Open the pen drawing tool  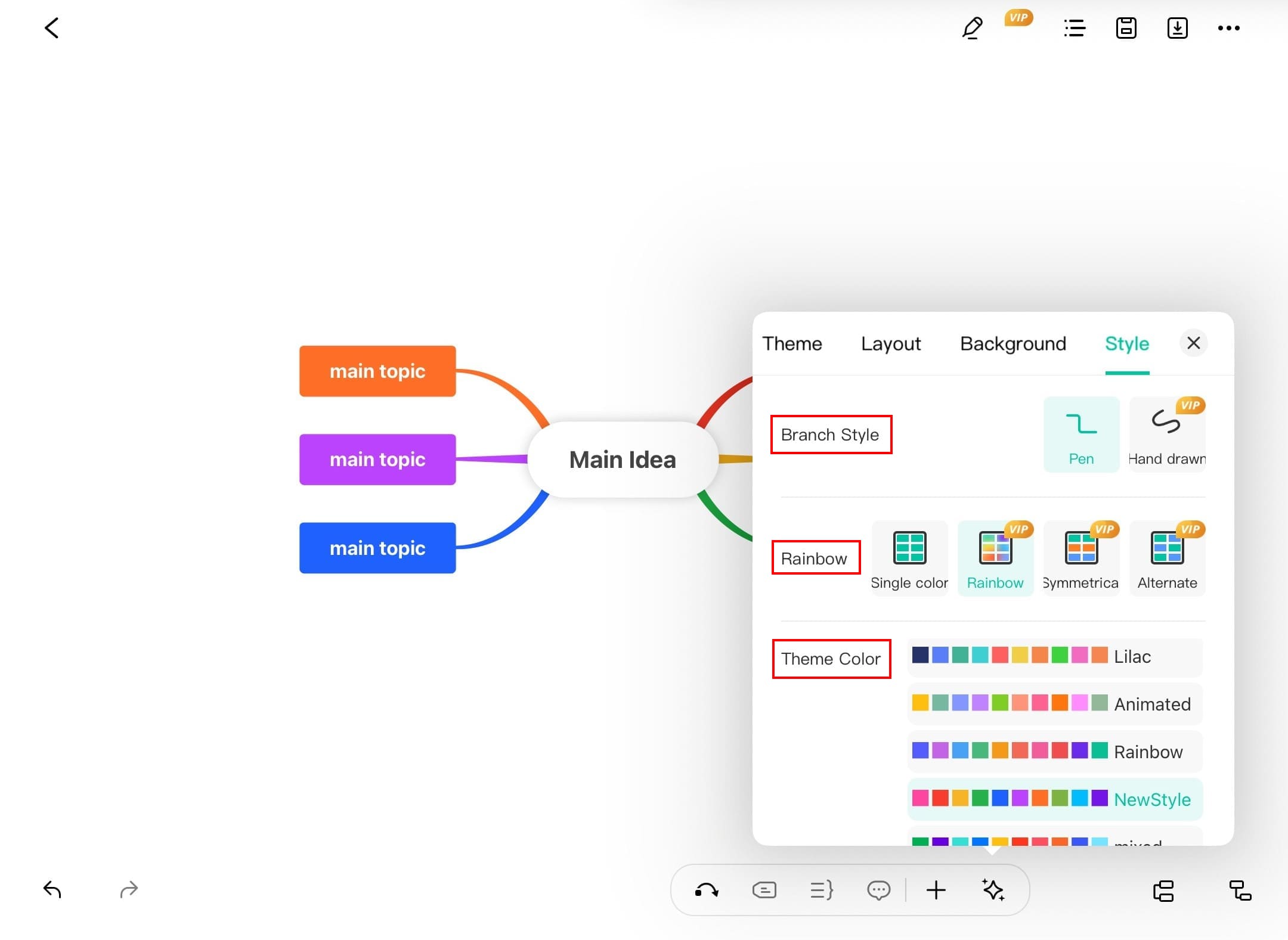[972, 28]
